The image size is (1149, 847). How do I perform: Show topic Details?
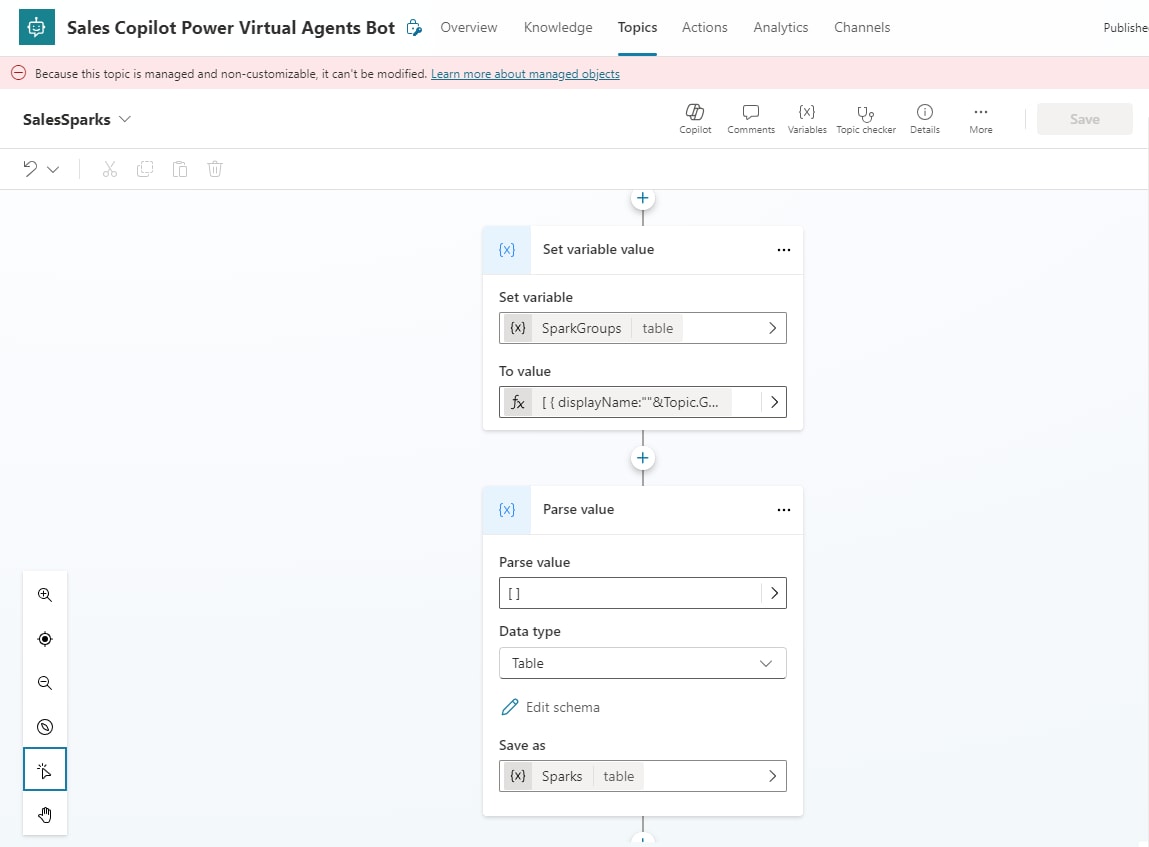pos(924,118)
